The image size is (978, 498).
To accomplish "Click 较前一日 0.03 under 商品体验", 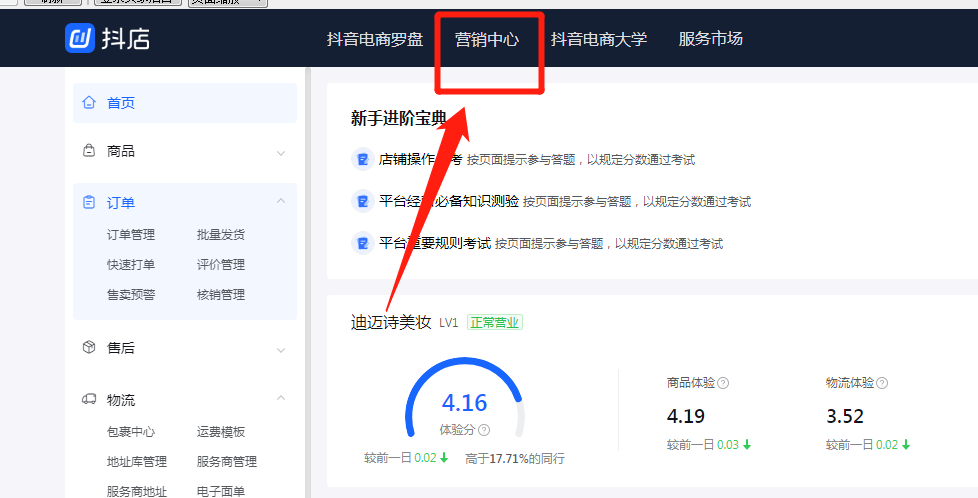I will 709,445.
